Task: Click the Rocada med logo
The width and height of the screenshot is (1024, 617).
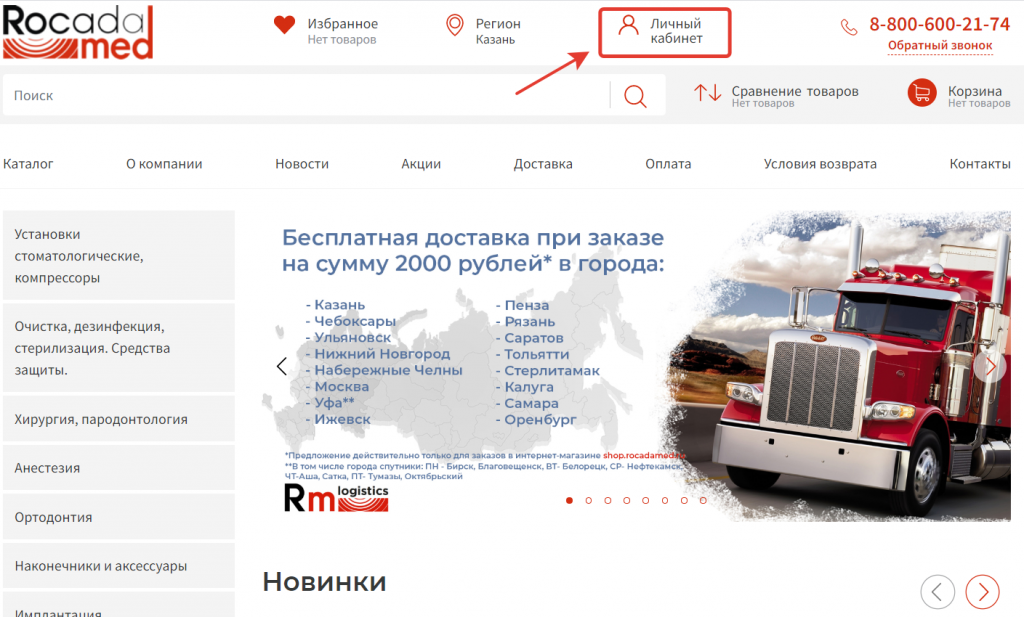Action: pyautogui.click(x=78, y=31)
